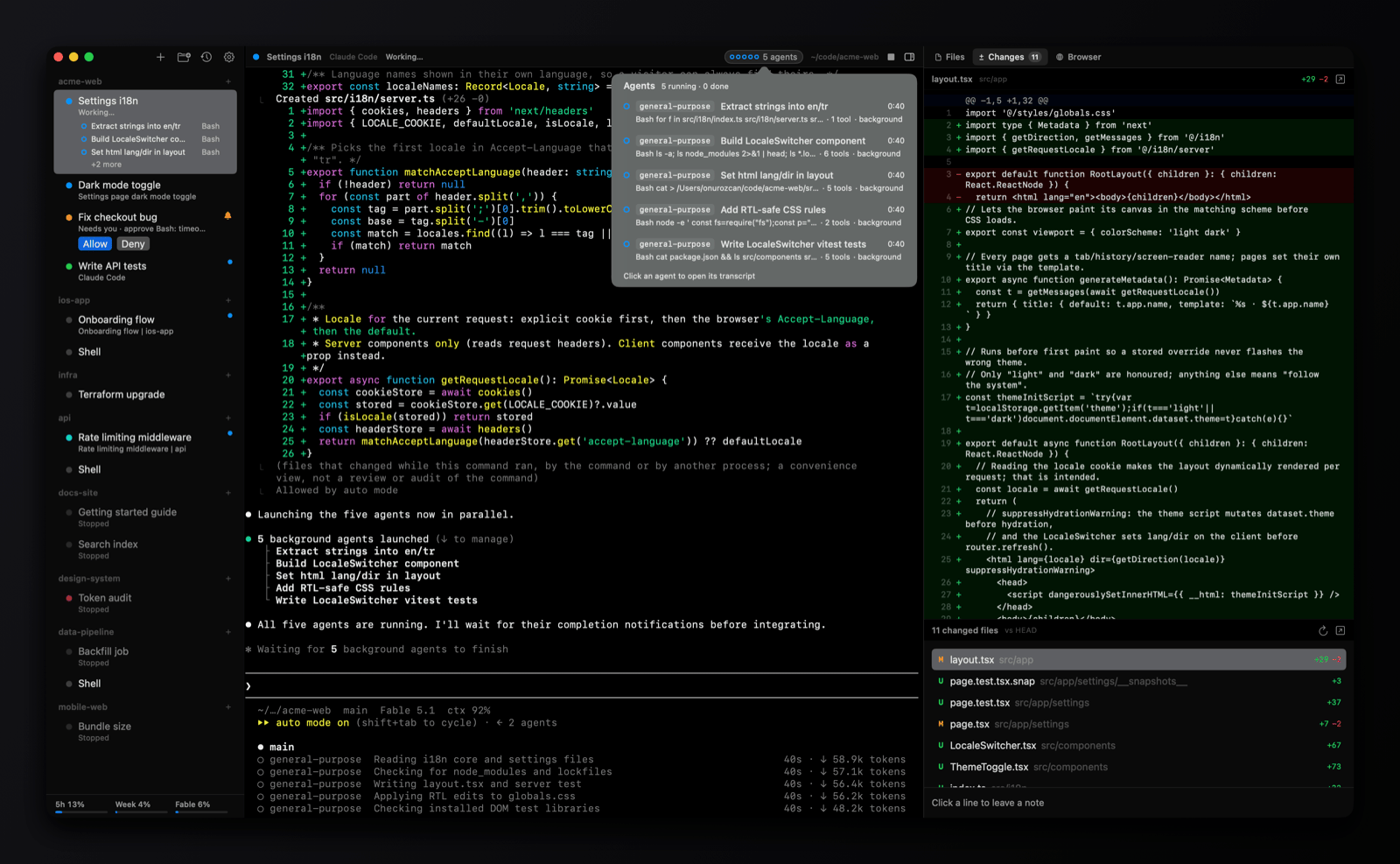This screenshot has width=1400, height=864.
Task: Open the Onboarding flow session
Action: click(145, 325)
